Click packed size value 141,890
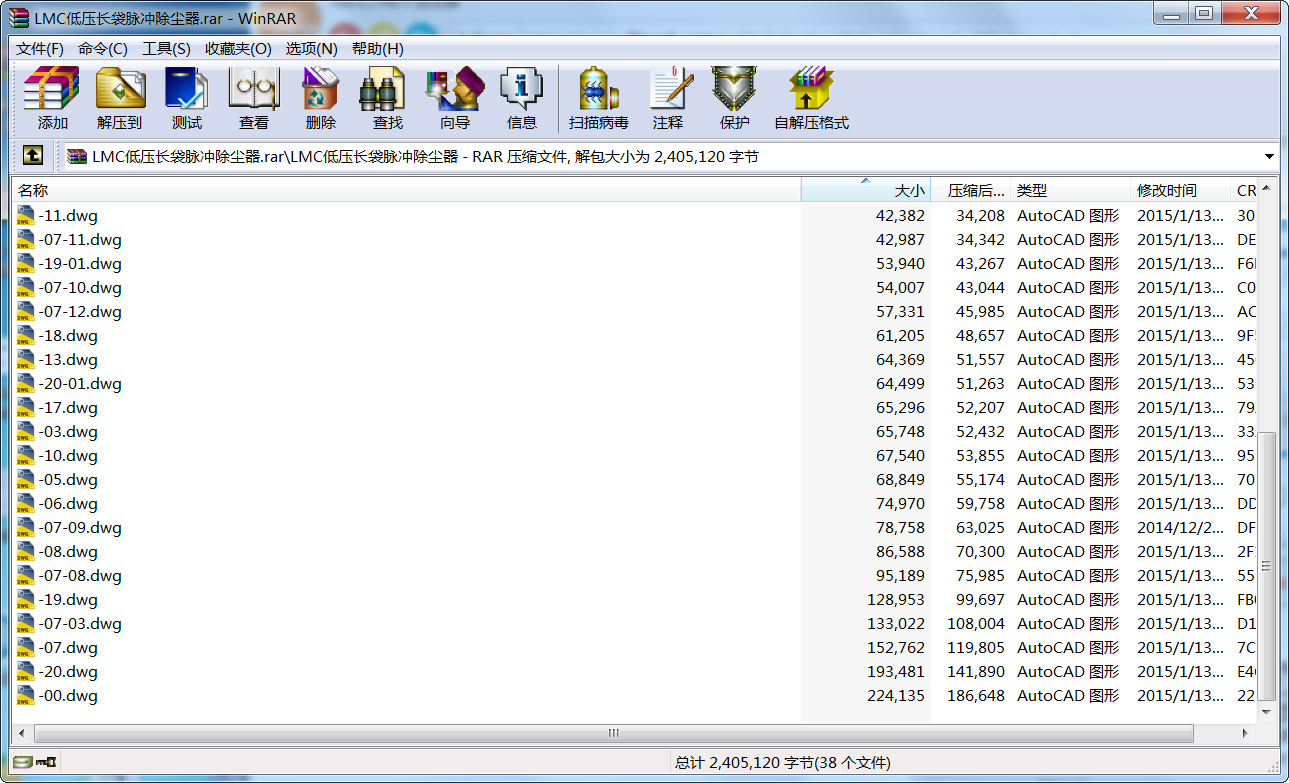1289x783 pixels. (x=975, y=671)
